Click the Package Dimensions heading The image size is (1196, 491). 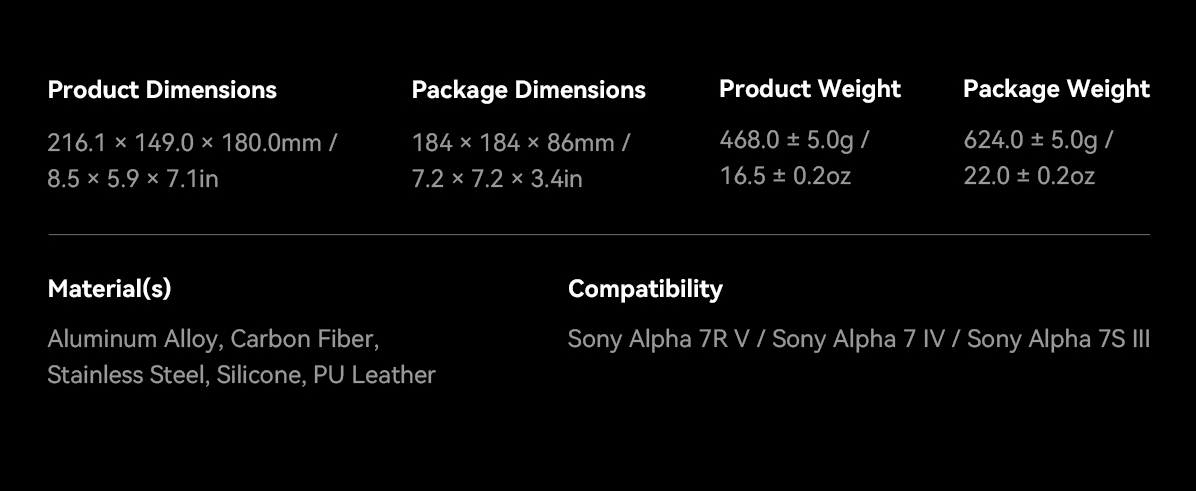click(528, 90)
